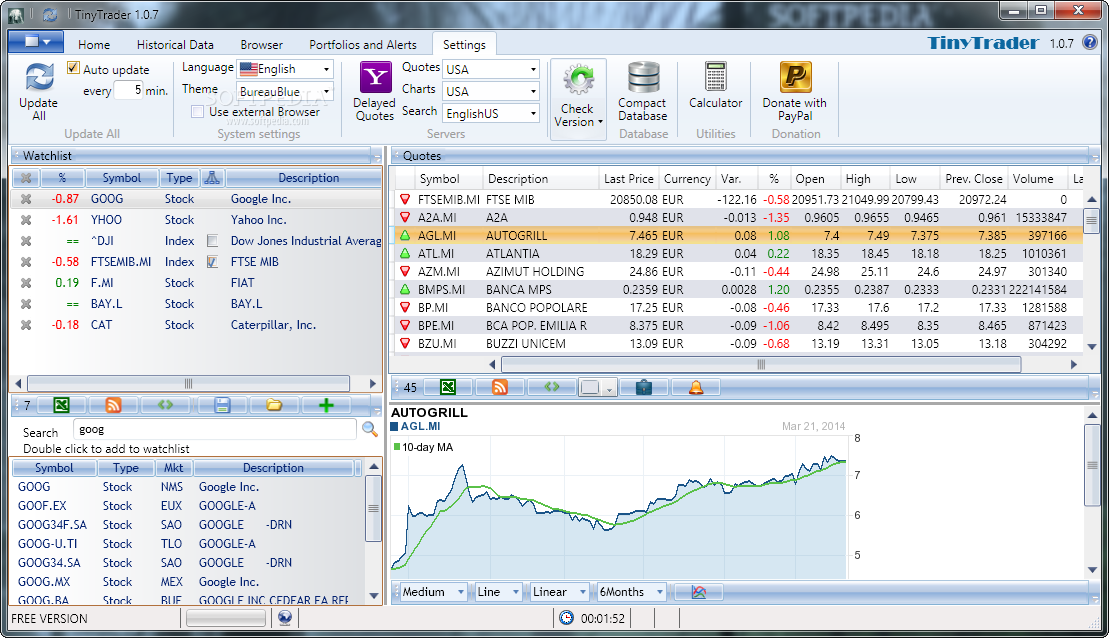Export watchlist to Excel
This screenshot has height=638, width=1109.
click(62, 405)
